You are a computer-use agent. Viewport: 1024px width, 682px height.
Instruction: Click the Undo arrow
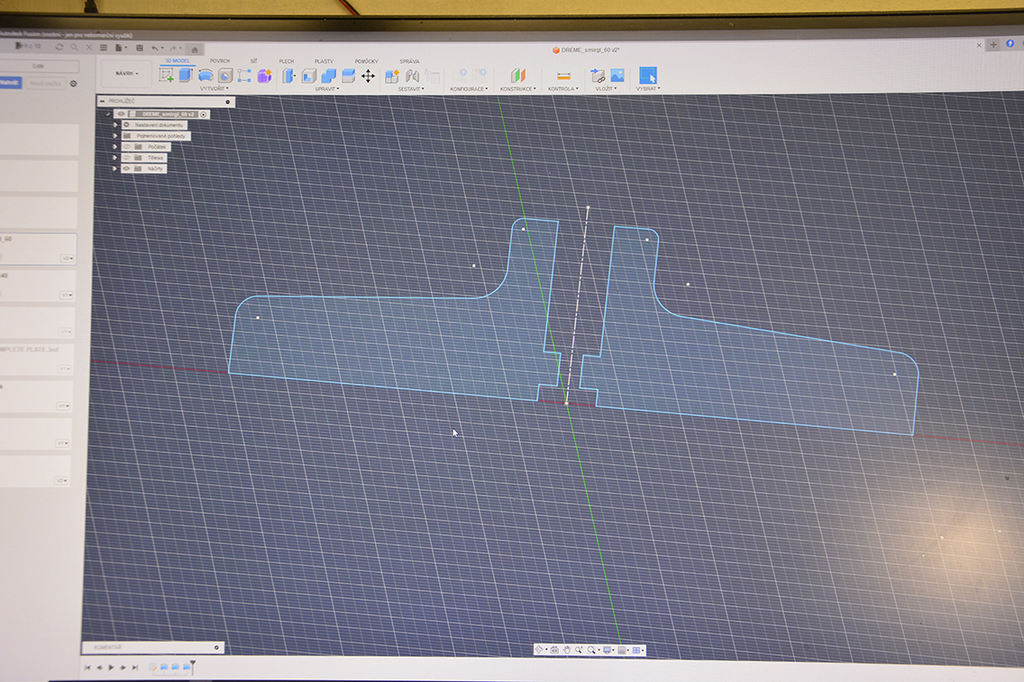pyautogui.click(x=155, y=48)
